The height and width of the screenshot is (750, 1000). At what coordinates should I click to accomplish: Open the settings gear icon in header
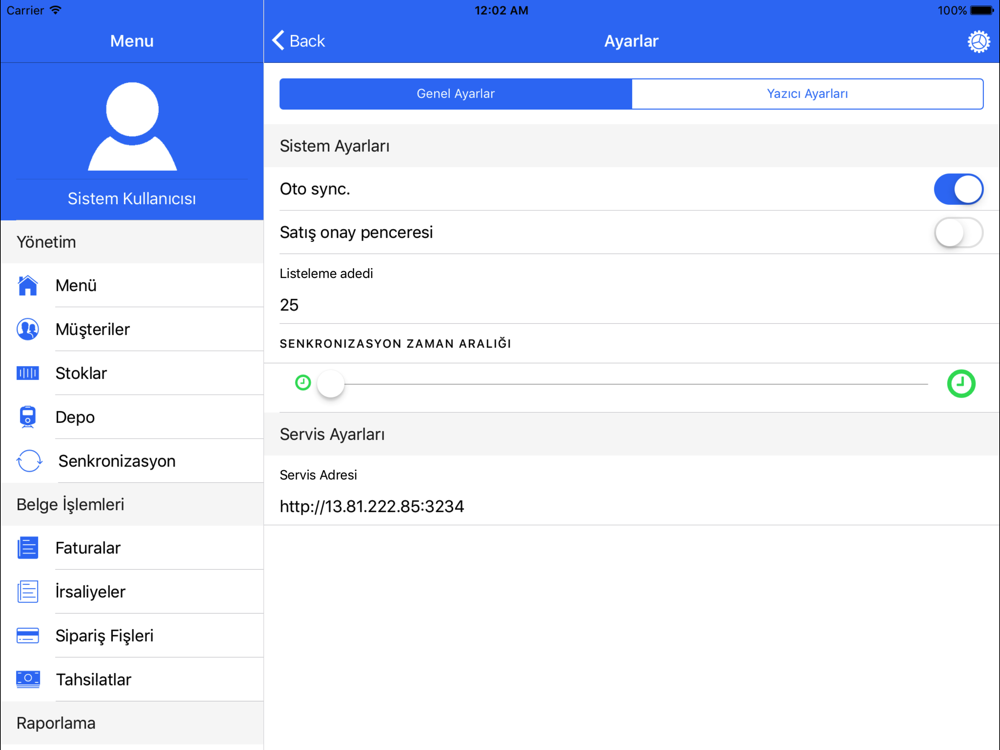pyautogui.click(x=978, y=41)
